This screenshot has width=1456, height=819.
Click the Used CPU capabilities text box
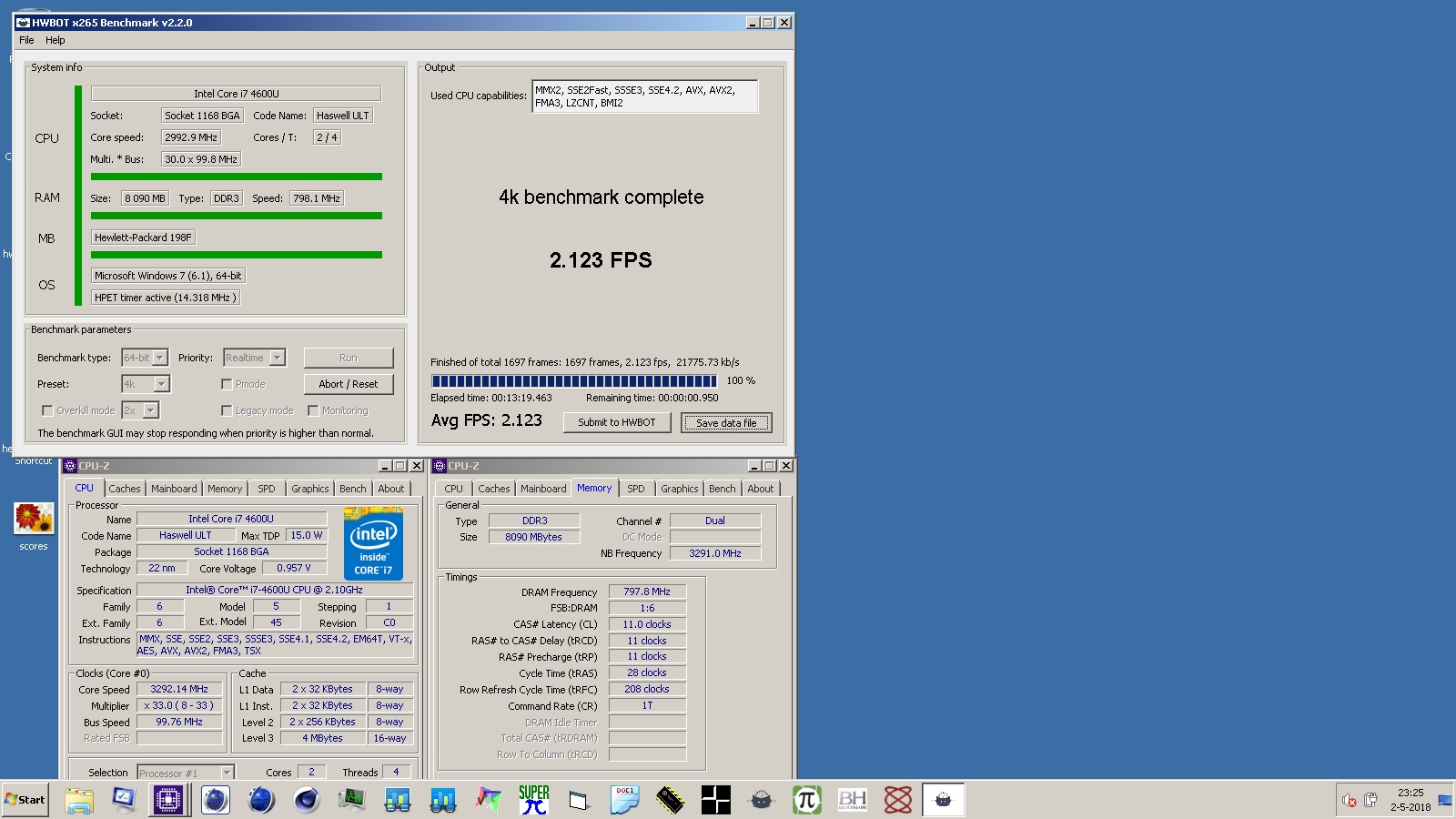645,96
